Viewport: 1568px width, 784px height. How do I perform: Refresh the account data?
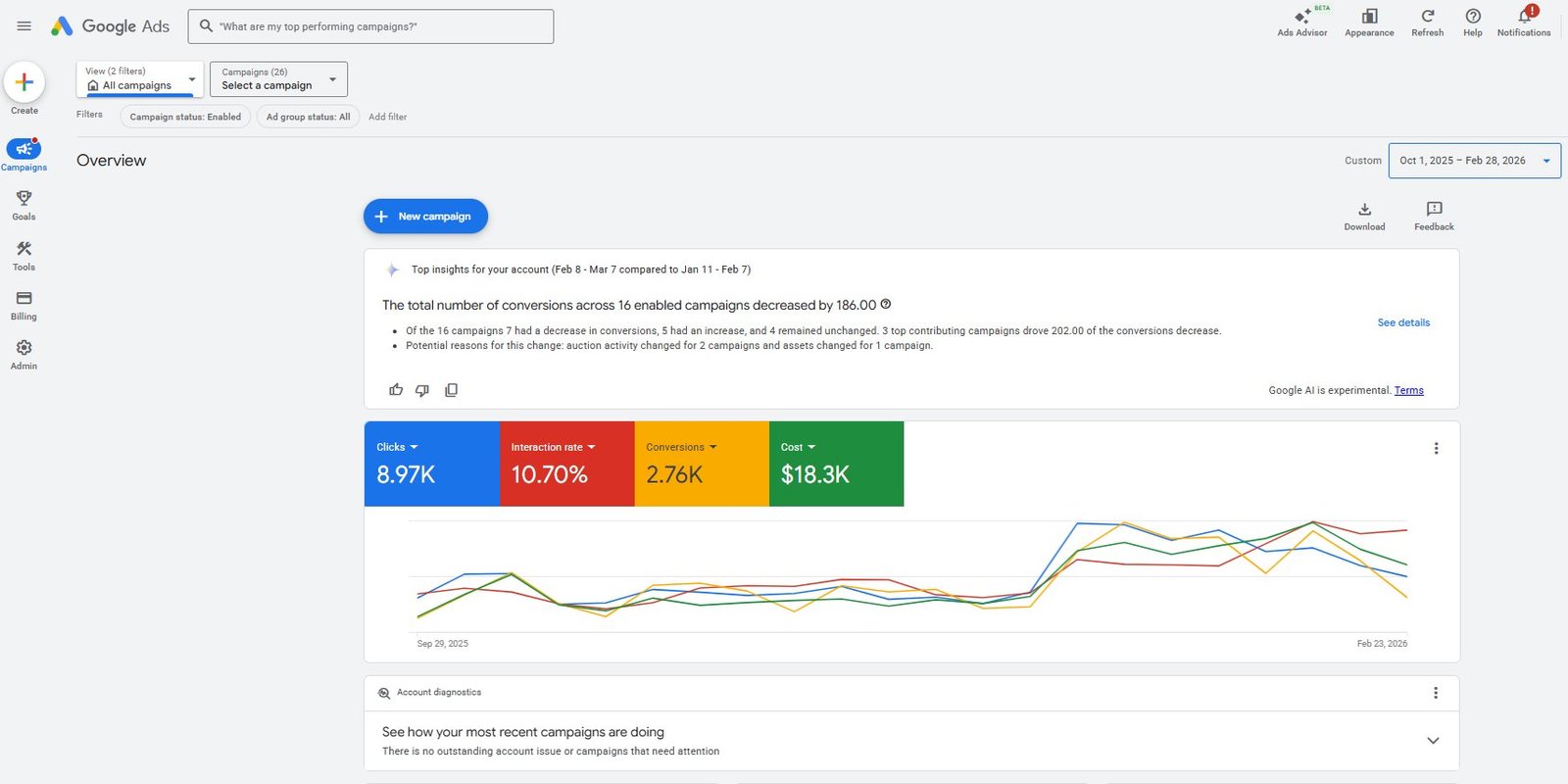pos(1427,22)
